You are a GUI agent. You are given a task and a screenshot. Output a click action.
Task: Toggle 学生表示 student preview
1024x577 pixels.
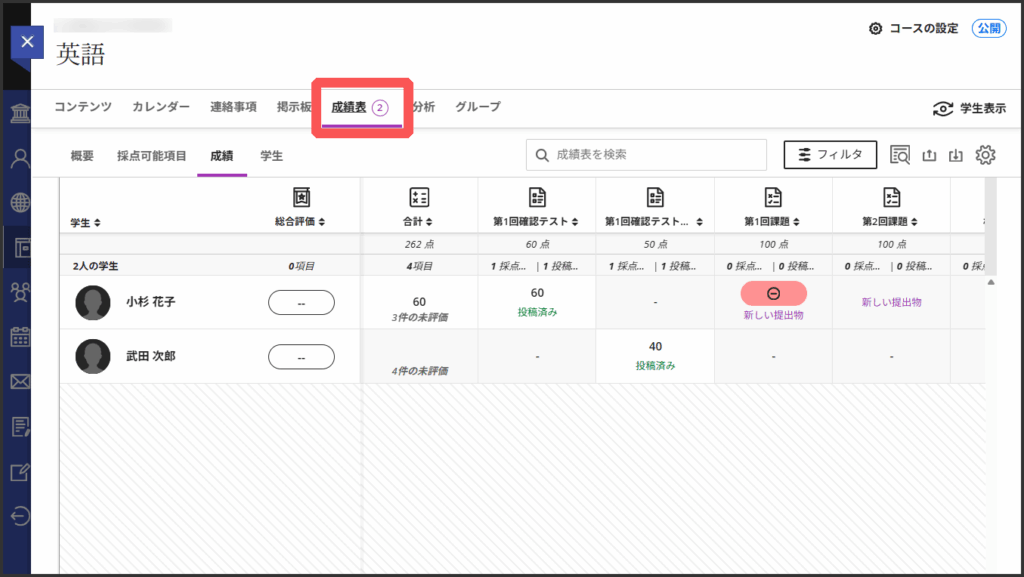968,108
